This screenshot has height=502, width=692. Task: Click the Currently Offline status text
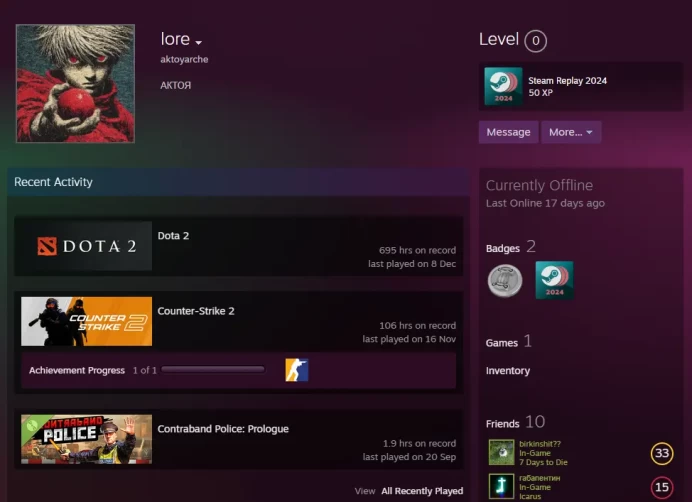point(539,185)
